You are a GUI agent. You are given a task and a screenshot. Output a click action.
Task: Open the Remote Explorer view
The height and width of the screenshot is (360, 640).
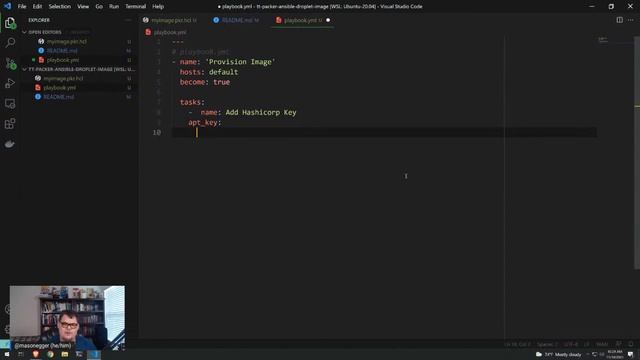(x=10, y=104)
